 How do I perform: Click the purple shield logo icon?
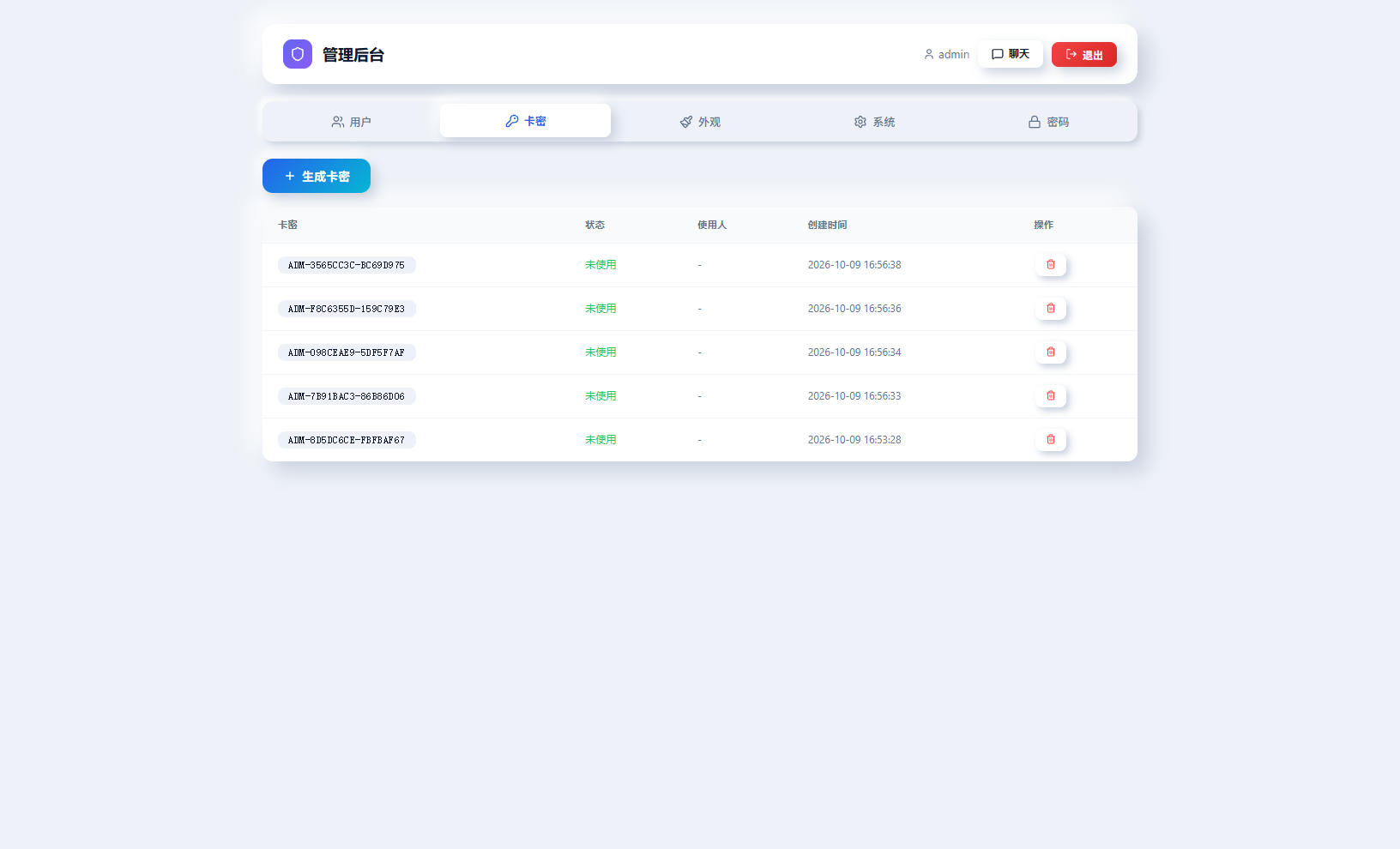(298, 54)
